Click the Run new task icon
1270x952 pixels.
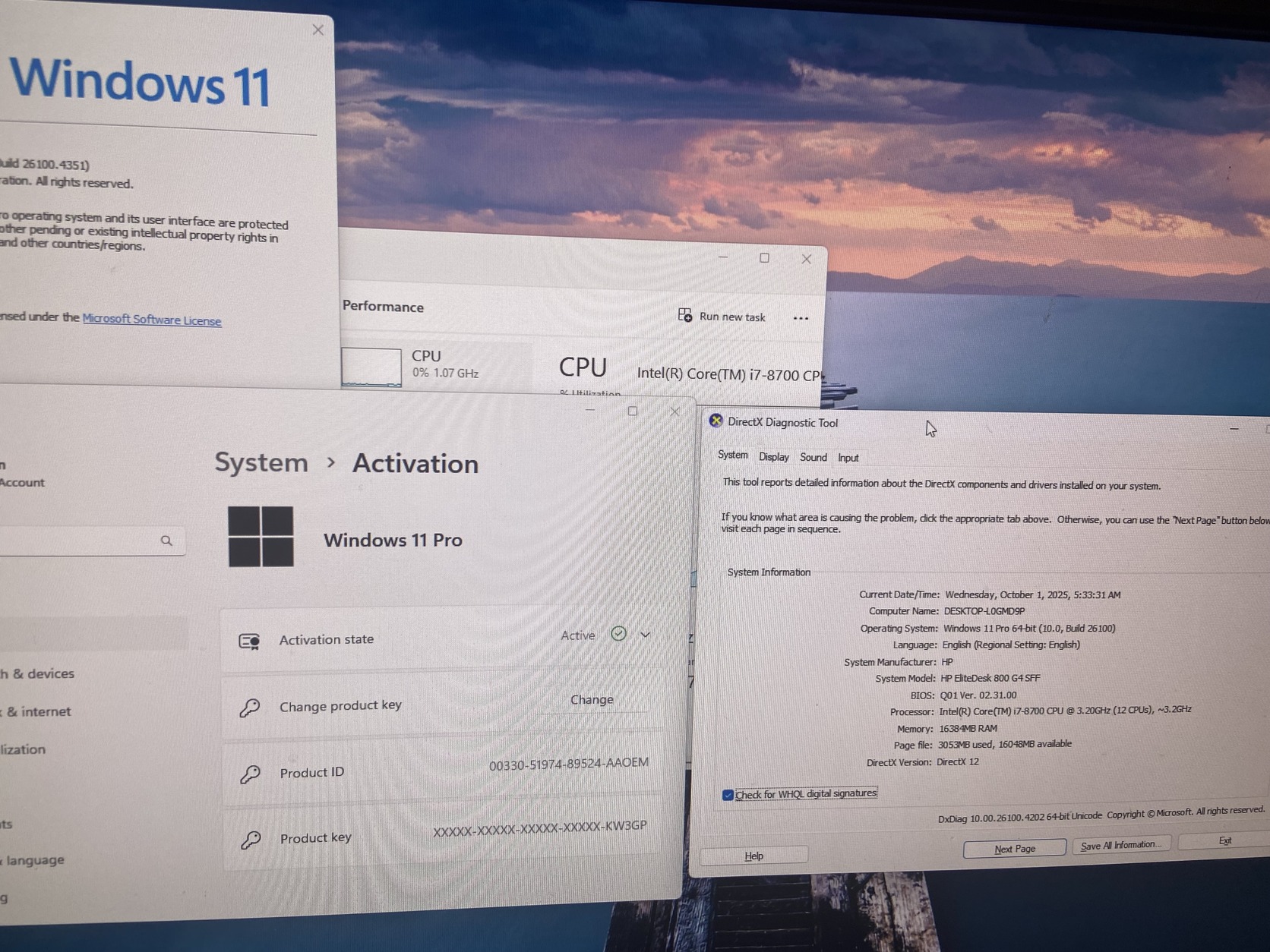(684, 315)
